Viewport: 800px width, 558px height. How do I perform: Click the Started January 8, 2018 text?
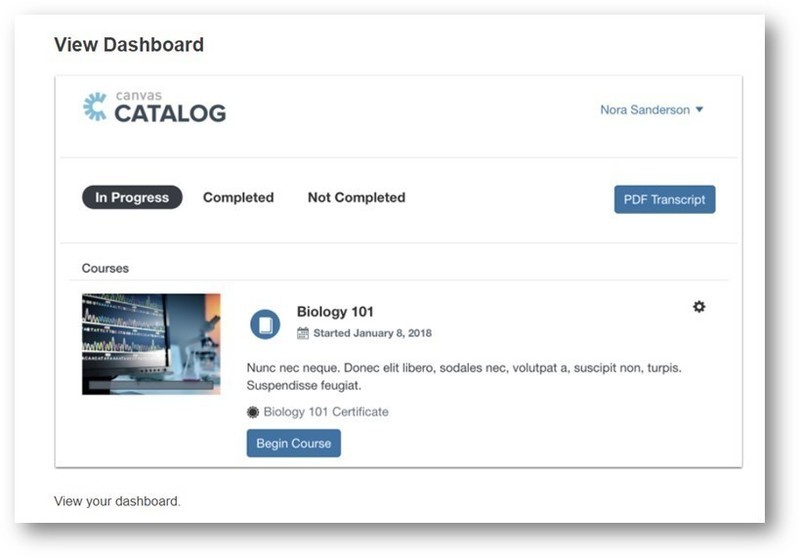tap(372, 333)
